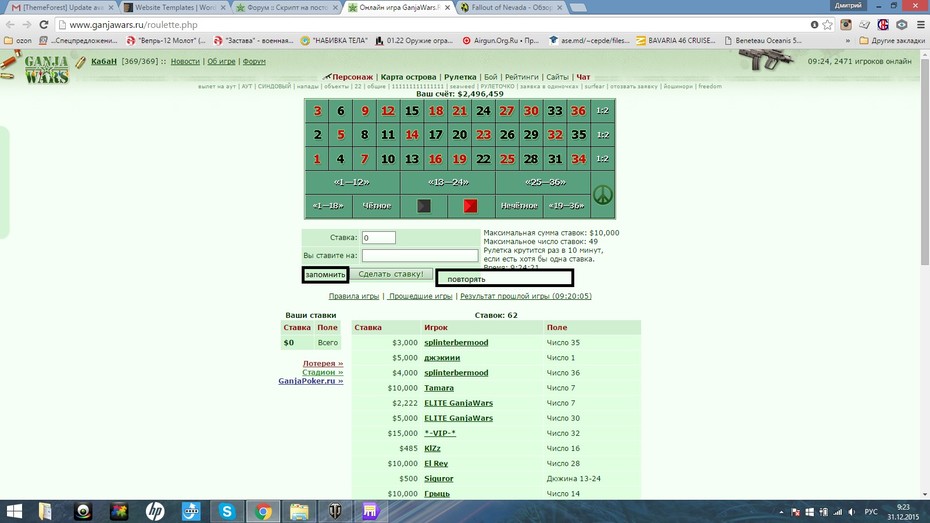Click the browser back arrow

[10, 25]
